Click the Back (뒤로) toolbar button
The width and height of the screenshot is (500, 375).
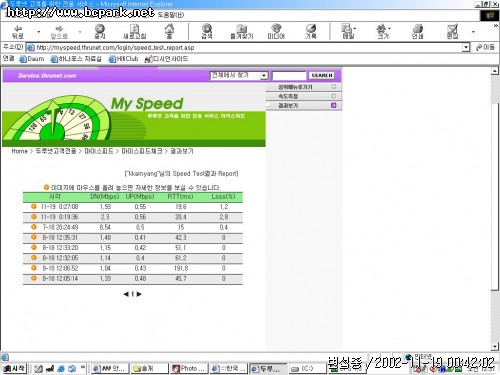(18, 32)
